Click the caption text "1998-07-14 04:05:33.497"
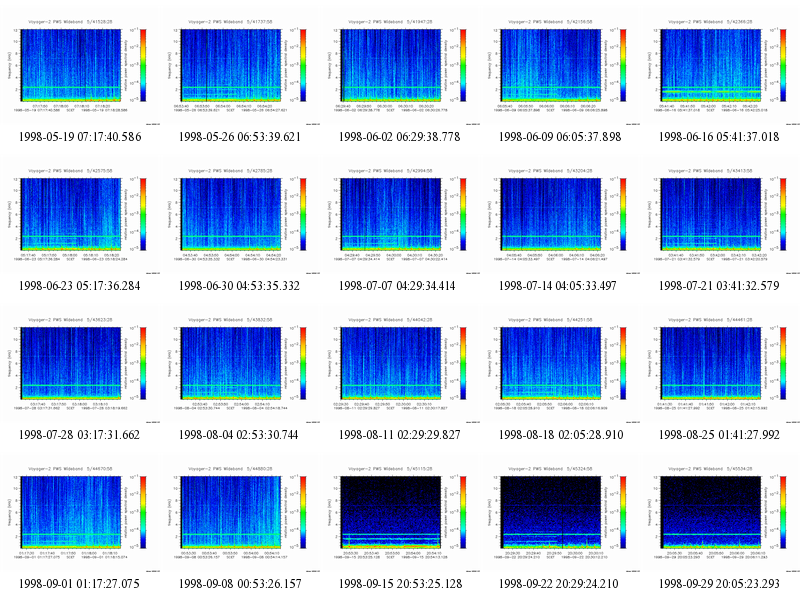The height and width of the screenshot is (596, 800). 558,286
